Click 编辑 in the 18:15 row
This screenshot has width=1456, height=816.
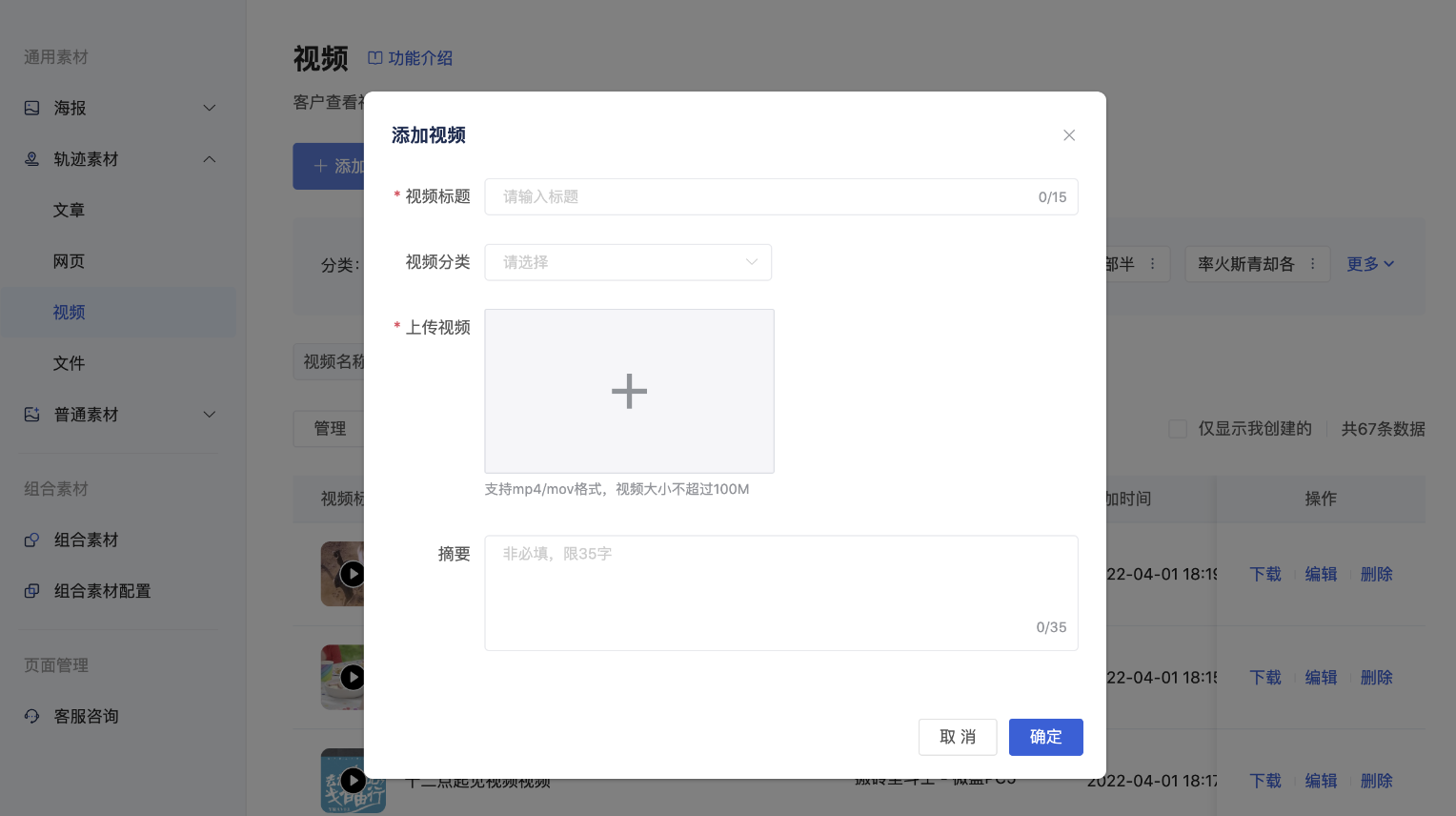click(1321, 677)
